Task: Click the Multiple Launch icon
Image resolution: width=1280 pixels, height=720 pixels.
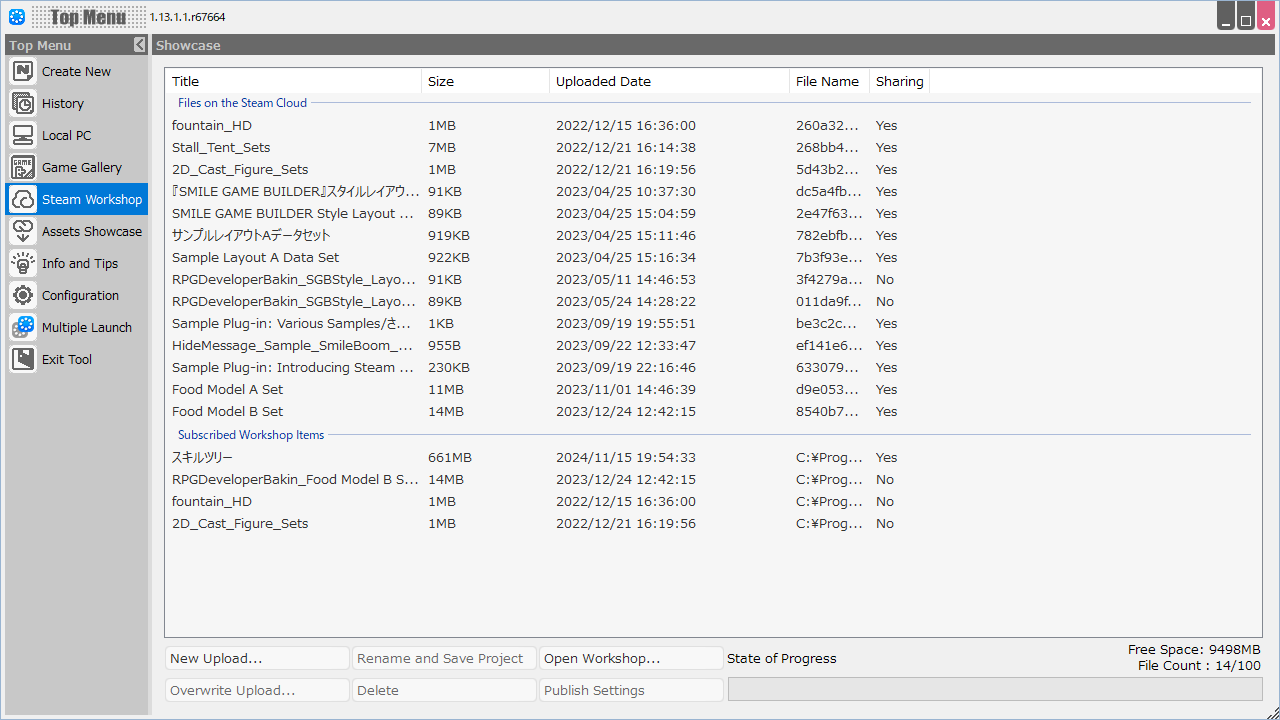Action: (x=23, y=328)
